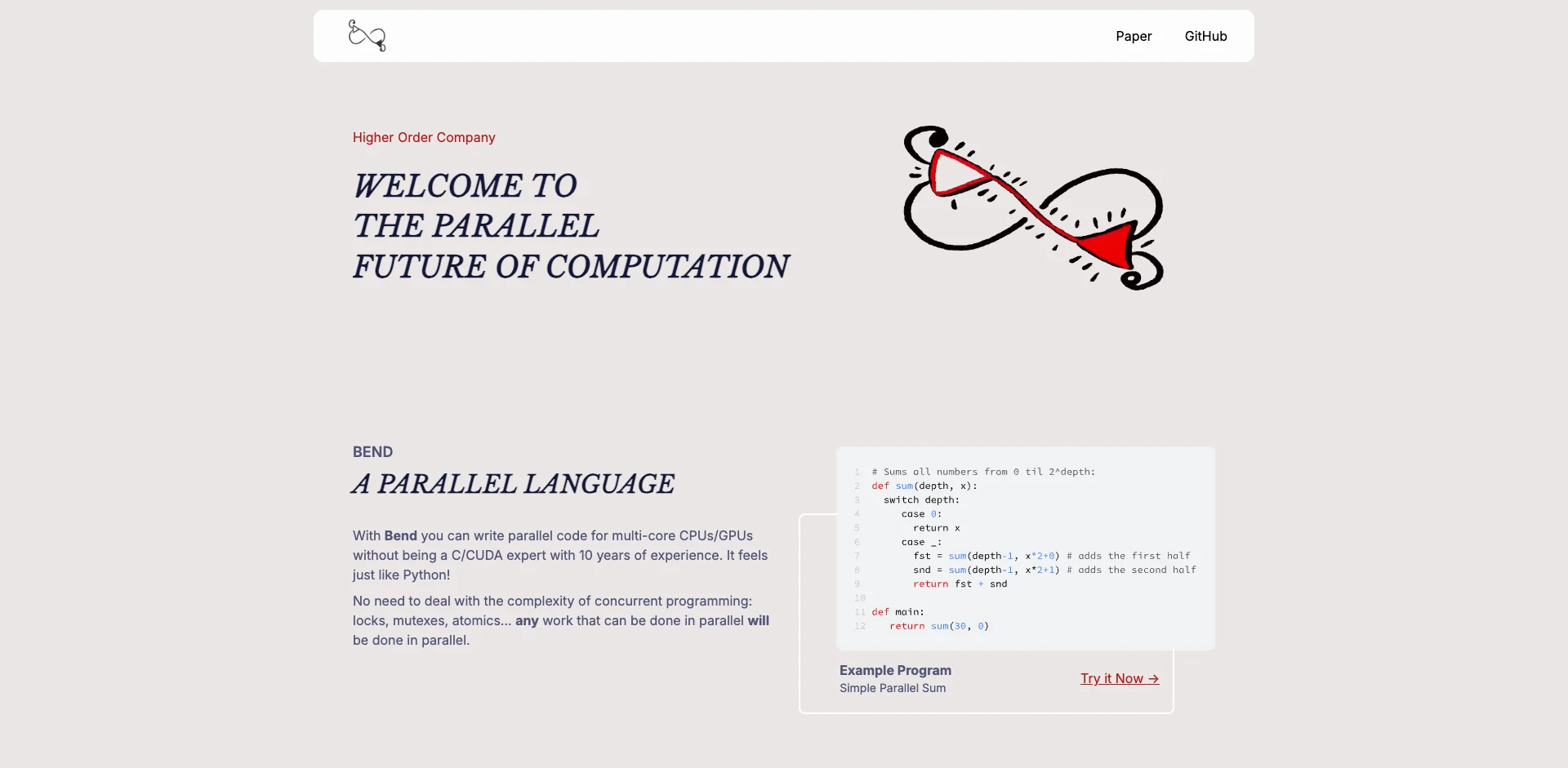
Task: Click code line 'def sum(depth, x):'
Action: coord(924,486)
